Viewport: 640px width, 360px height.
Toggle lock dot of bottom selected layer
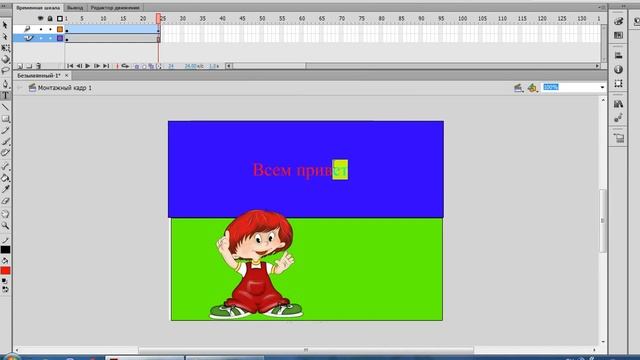click(x=51, y=38)
